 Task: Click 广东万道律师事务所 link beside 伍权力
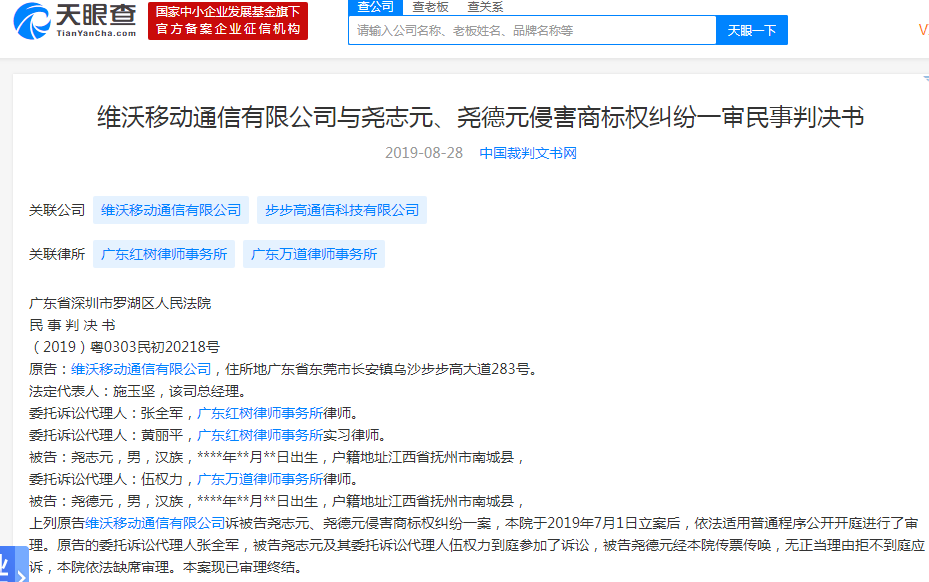(260, 479)
